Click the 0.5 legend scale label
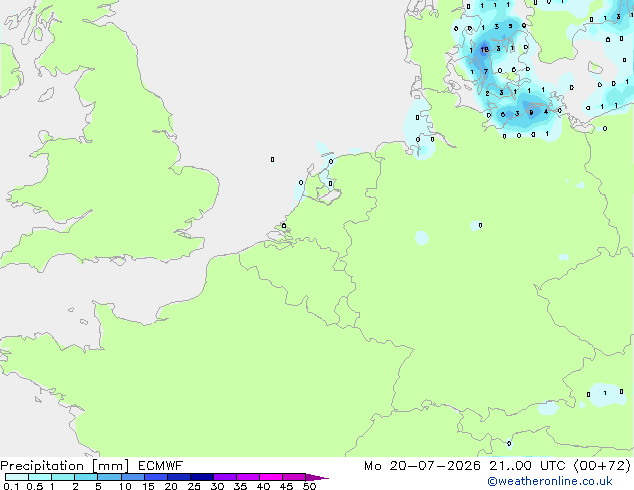The height and width of the screenshot is (490, 634). tap(35, 486)
